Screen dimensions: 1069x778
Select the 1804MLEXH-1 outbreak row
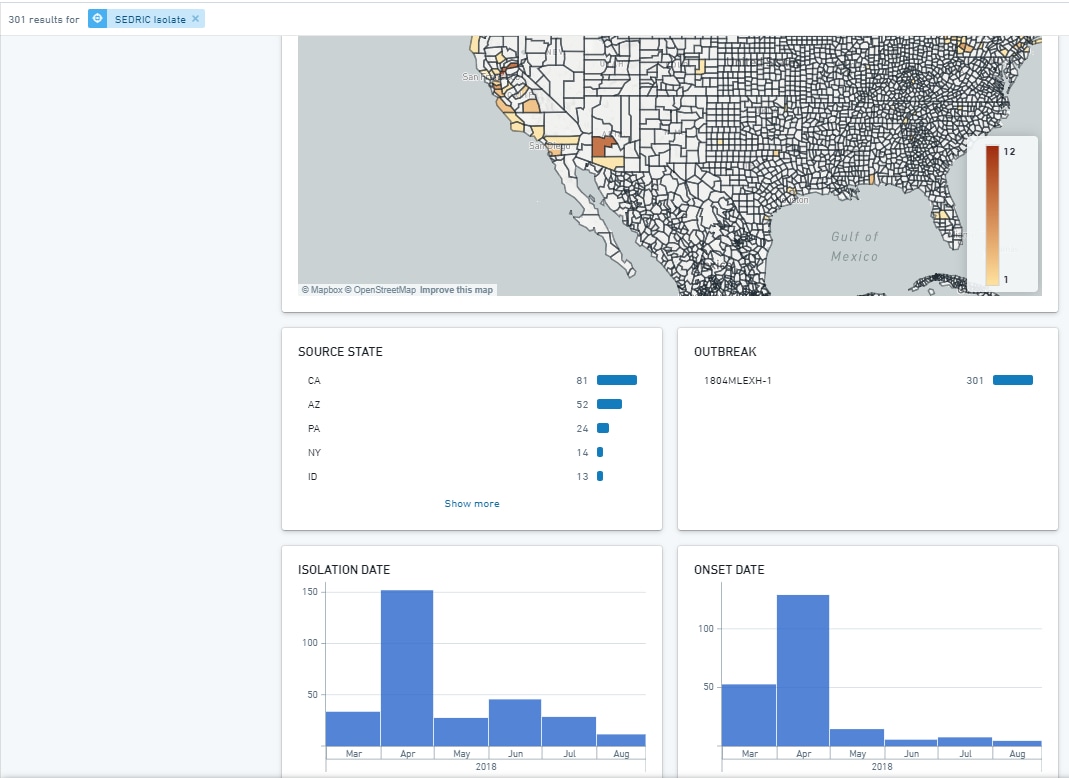click(868, 380)
